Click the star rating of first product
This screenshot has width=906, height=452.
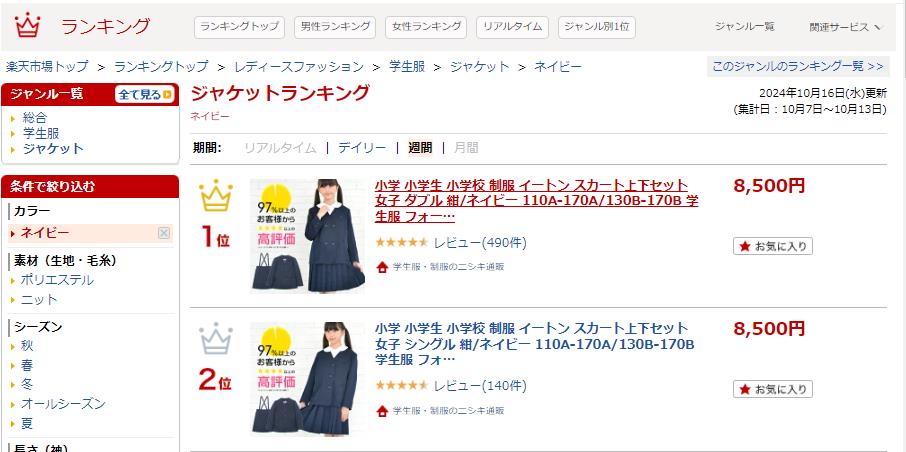pos(402,243)
